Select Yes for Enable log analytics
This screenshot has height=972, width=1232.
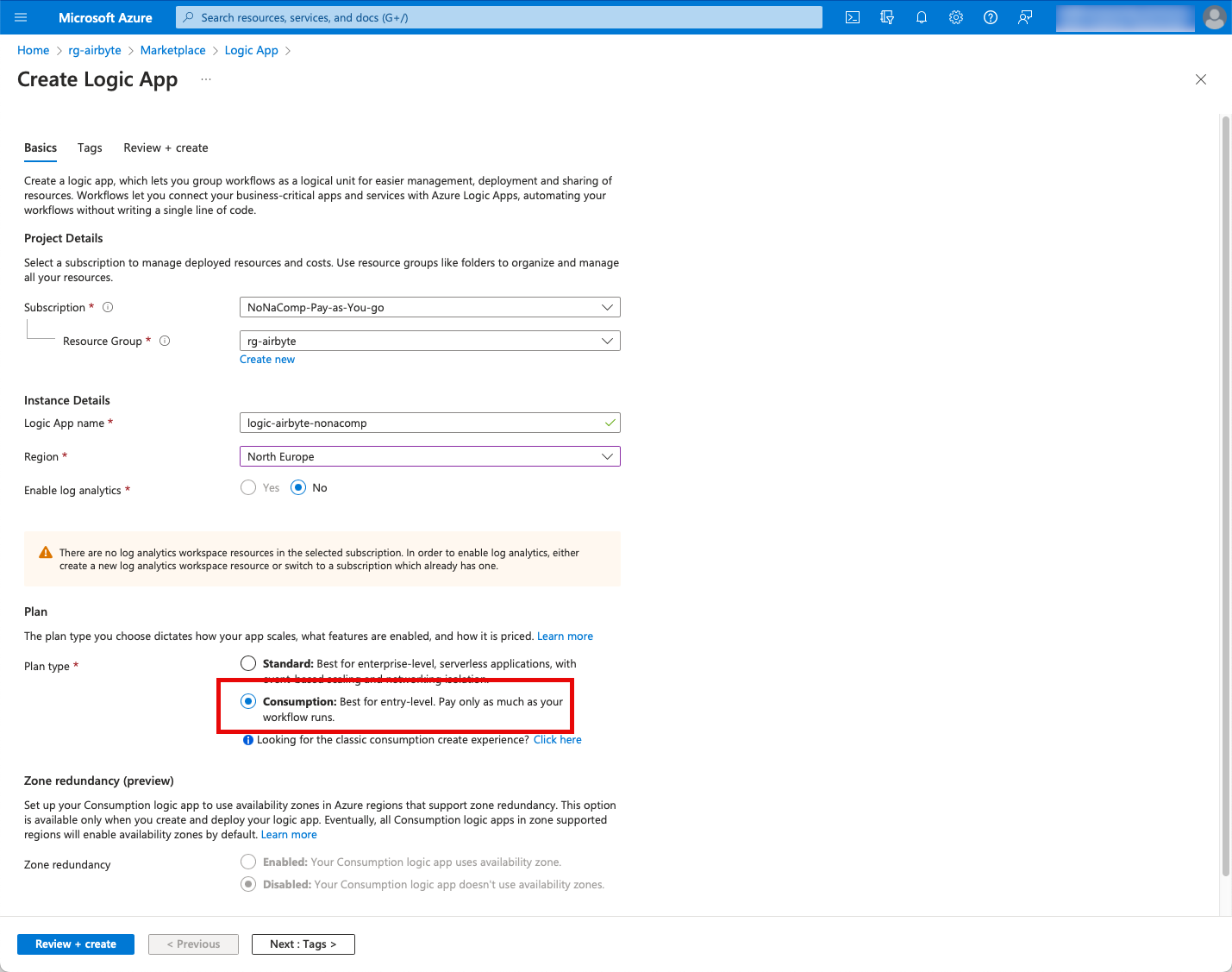coord(248,487)
